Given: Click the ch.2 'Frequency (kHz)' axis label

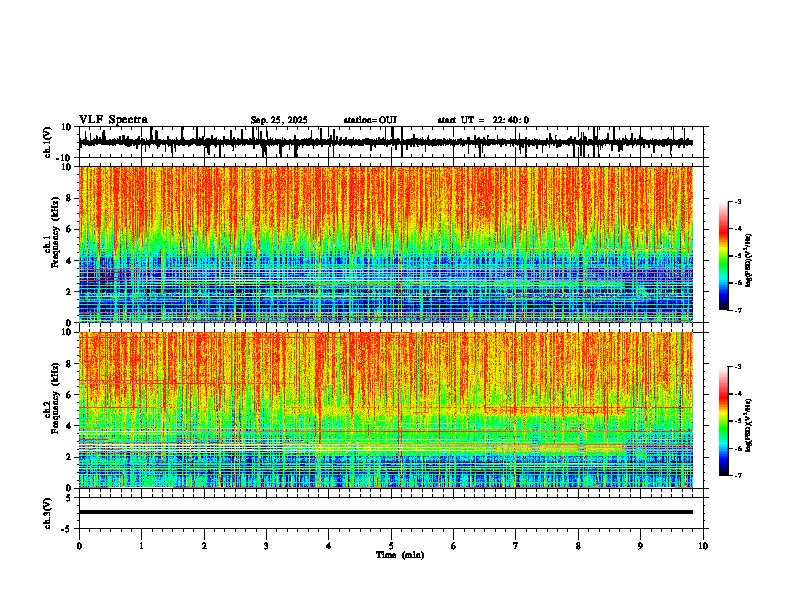Looking at the screenshot, I should tap(53, 397).
